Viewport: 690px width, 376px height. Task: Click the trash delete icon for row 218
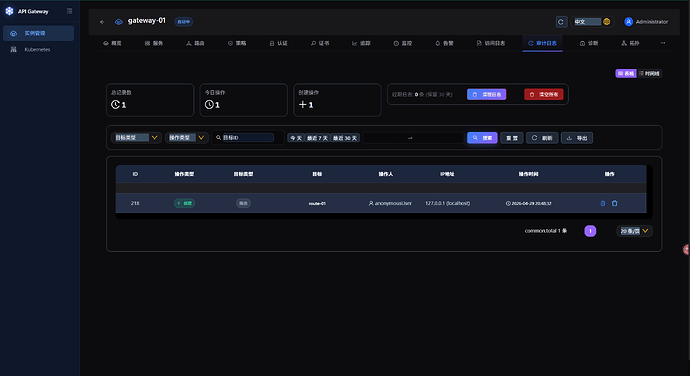click(614, 203)
